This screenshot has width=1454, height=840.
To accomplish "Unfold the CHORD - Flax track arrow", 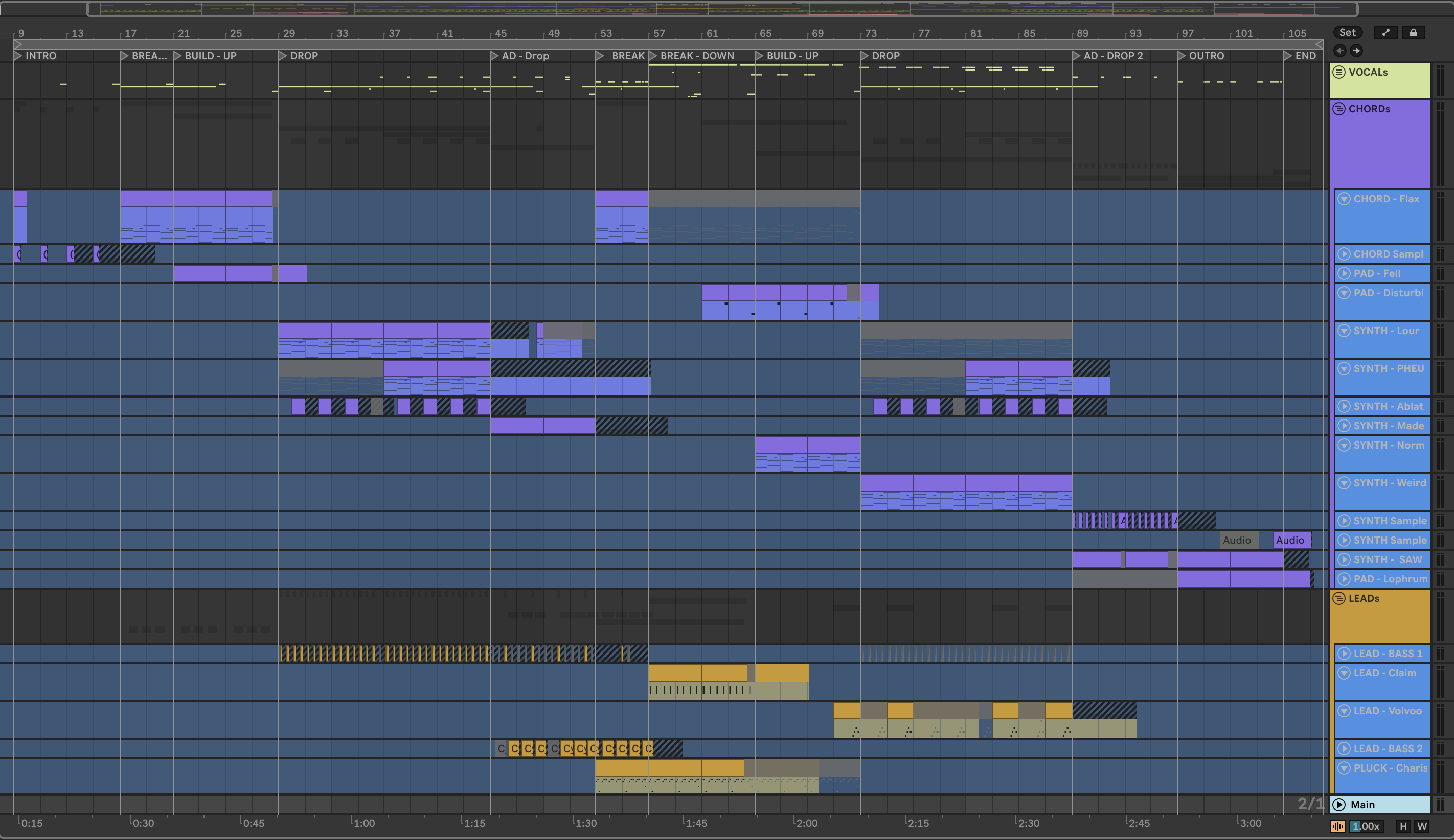I will 1344,199.
